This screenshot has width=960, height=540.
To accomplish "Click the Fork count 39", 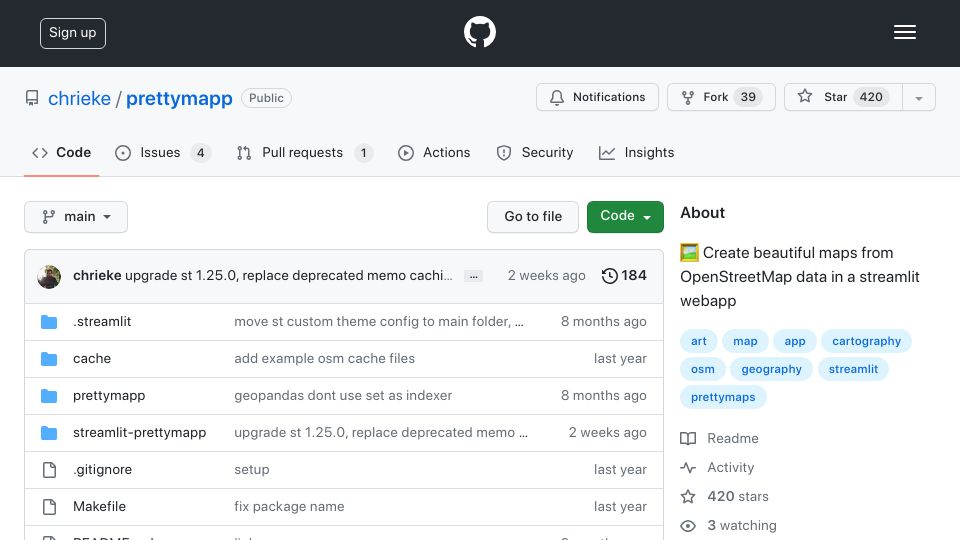I will (748, 97).
